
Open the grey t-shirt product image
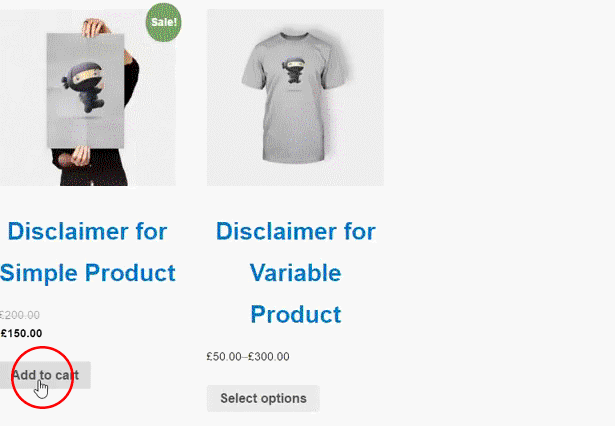pyautogui.click(x=295, y=97)
